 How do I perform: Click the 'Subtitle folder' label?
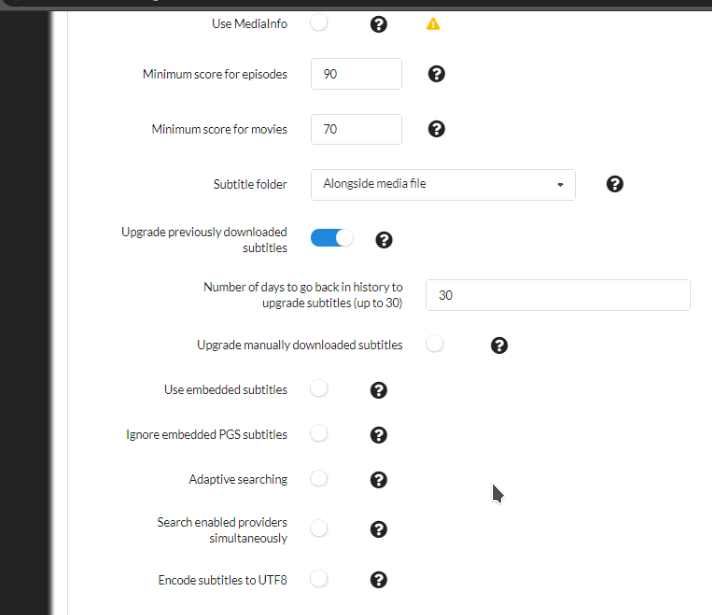(250, 184)
